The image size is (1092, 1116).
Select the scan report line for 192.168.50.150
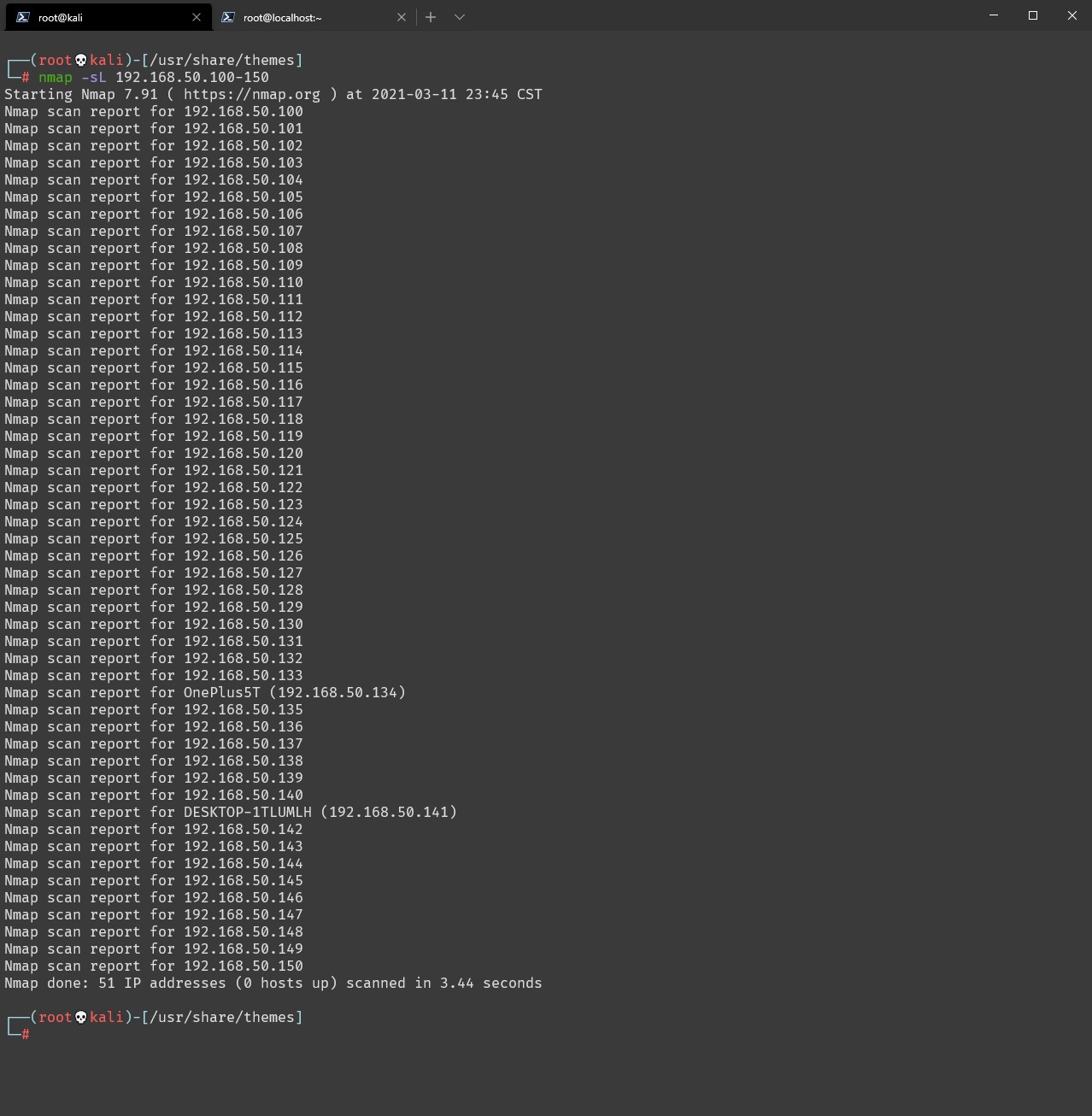154,966
